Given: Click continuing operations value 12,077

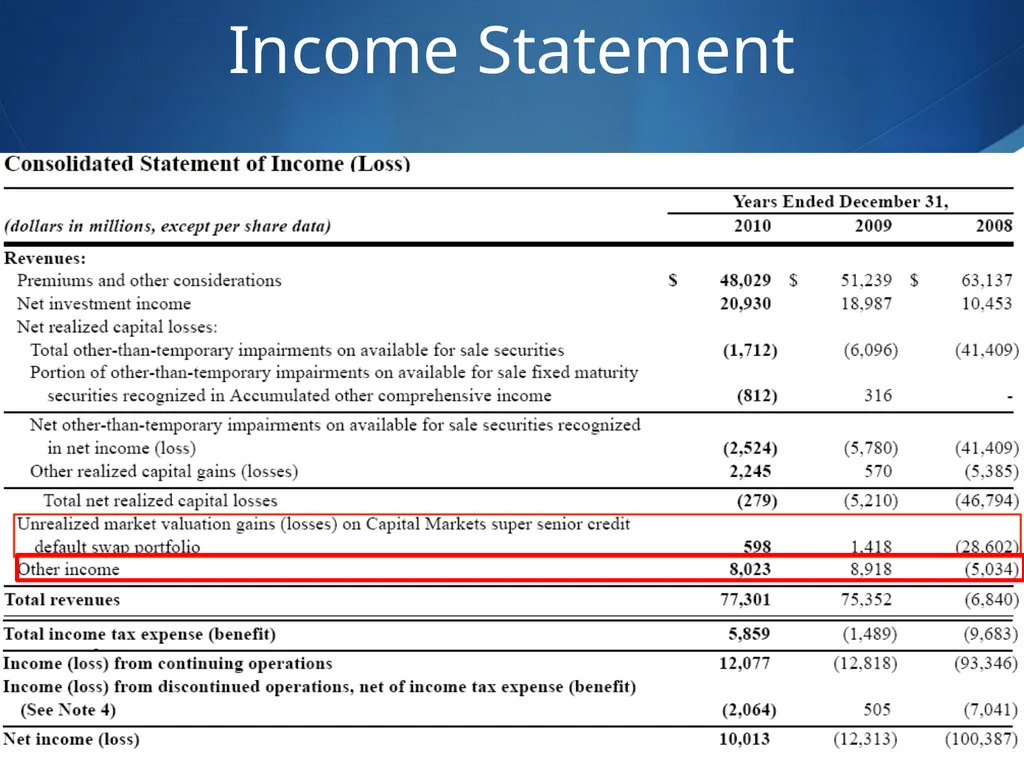Looking at the screenshot, I should (x=744, y=664).
